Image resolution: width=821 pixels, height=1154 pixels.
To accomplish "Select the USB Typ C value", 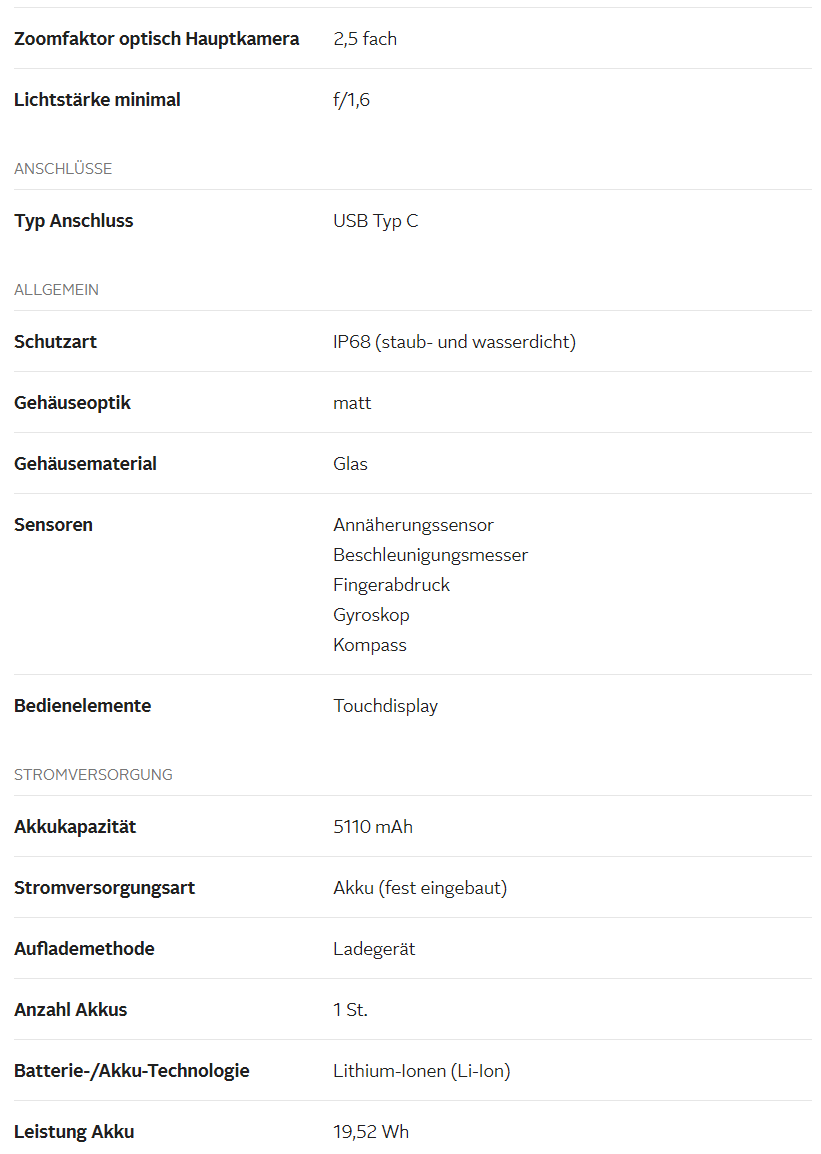I will 375,221.
